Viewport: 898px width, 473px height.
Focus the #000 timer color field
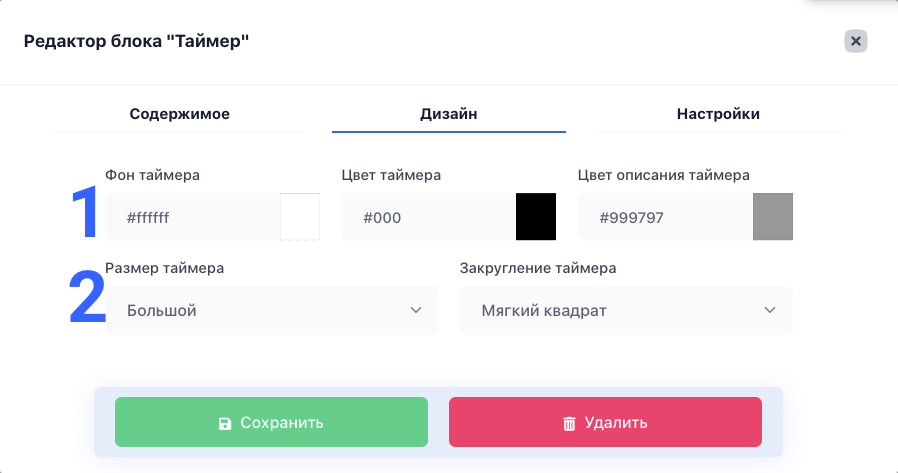[428, 217]
